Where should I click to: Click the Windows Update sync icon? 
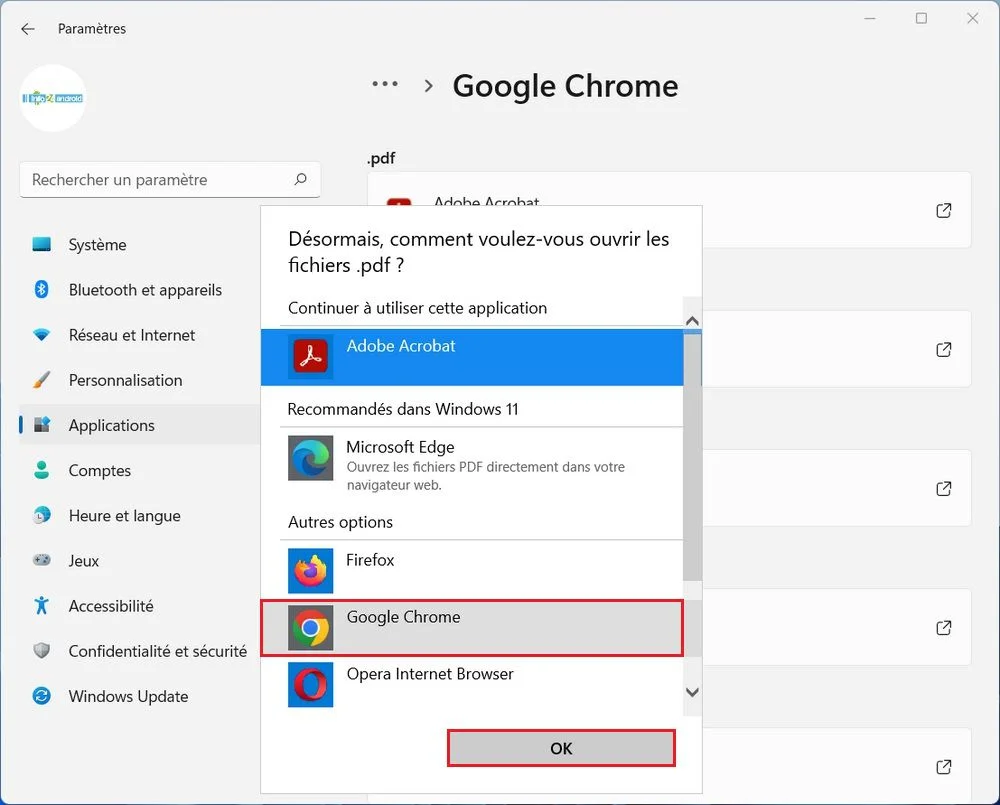[41, 696]
